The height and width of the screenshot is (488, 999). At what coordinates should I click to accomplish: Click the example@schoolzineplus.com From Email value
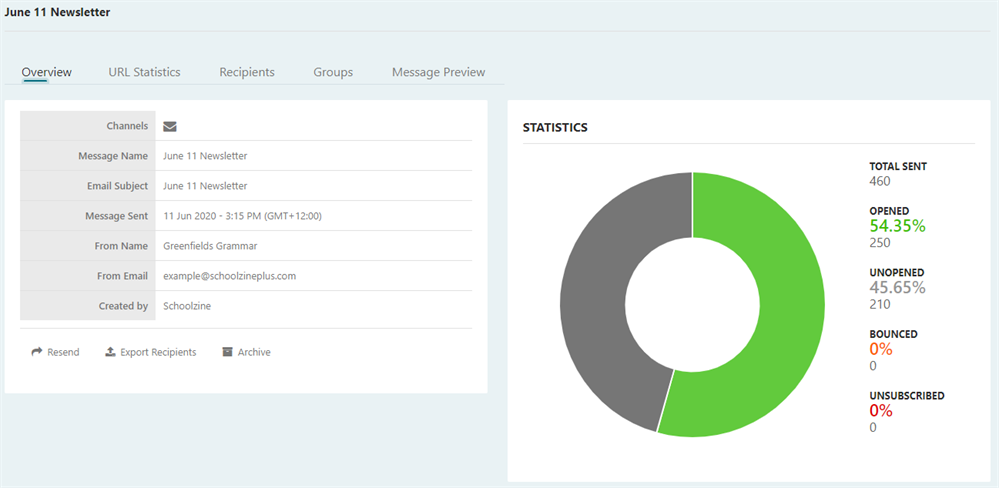coord(229,276)
